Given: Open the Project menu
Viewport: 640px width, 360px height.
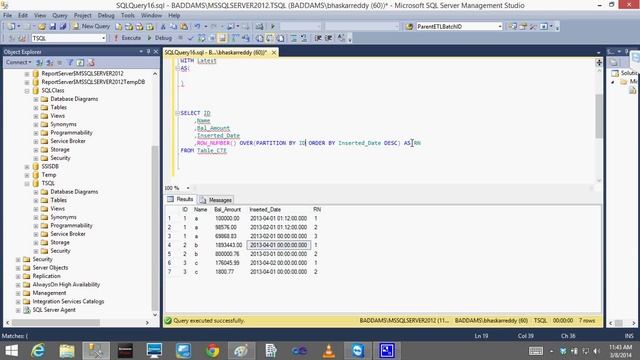Looking at the screenshot, I should pyautogui.click(x=82, y=16).
